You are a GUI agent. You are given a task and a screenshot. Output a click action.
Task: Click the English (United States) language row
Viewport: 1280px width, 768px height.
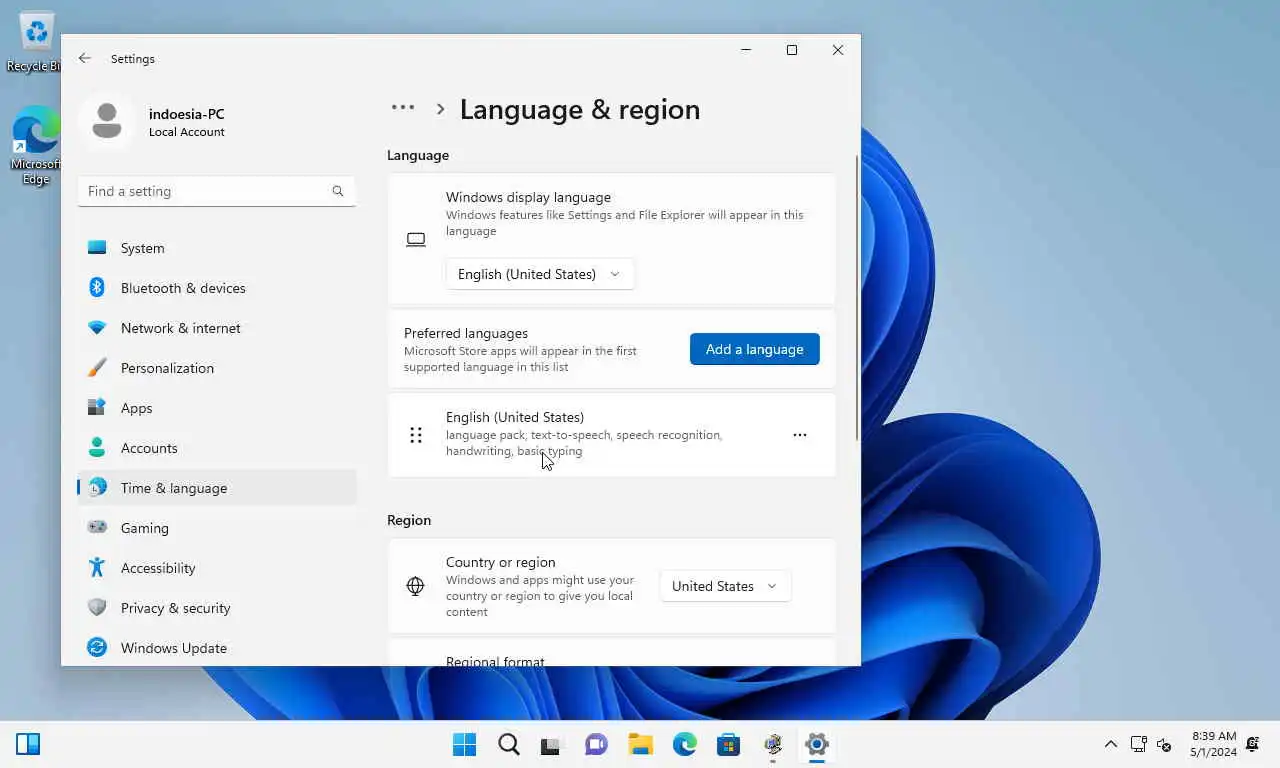(x=611, y=435)
